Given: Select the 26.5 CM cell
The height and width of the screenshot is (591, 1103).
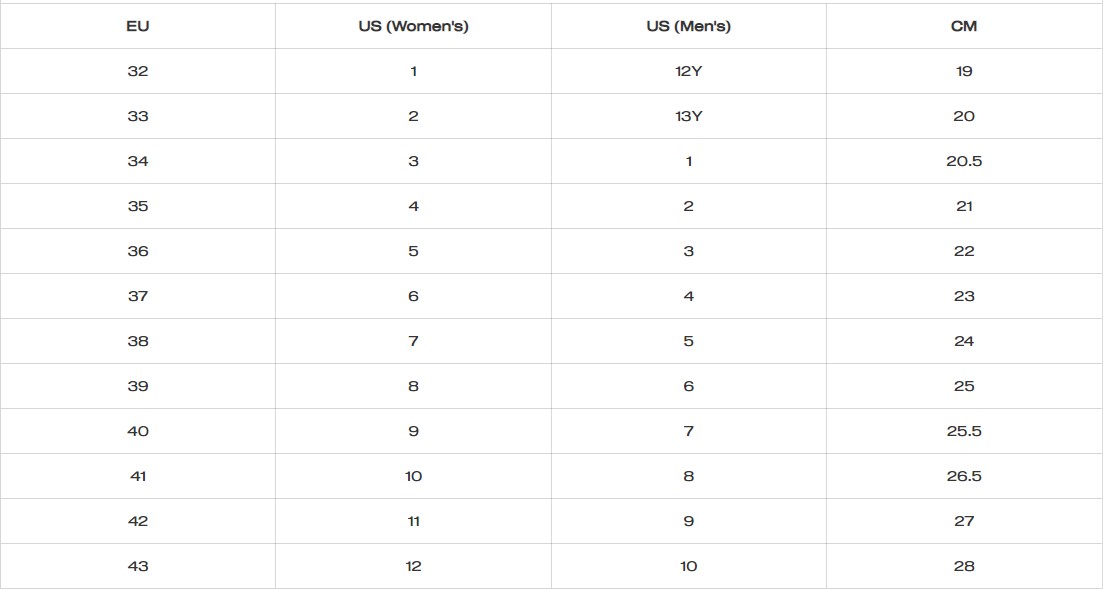Looking at the screenshot, I should point(964,476).
